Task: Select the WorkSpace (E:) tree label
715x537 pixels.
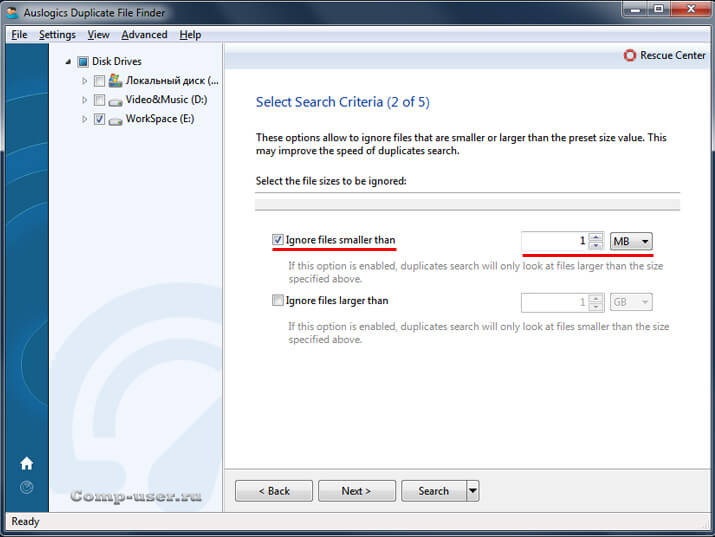Action: 160,119
